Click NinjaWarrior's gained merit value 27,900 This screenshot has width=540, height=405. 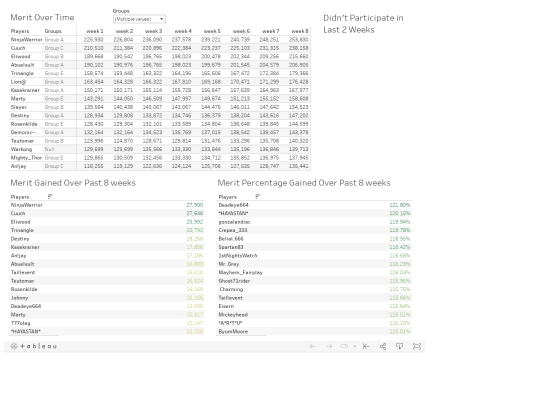[195, 205]
